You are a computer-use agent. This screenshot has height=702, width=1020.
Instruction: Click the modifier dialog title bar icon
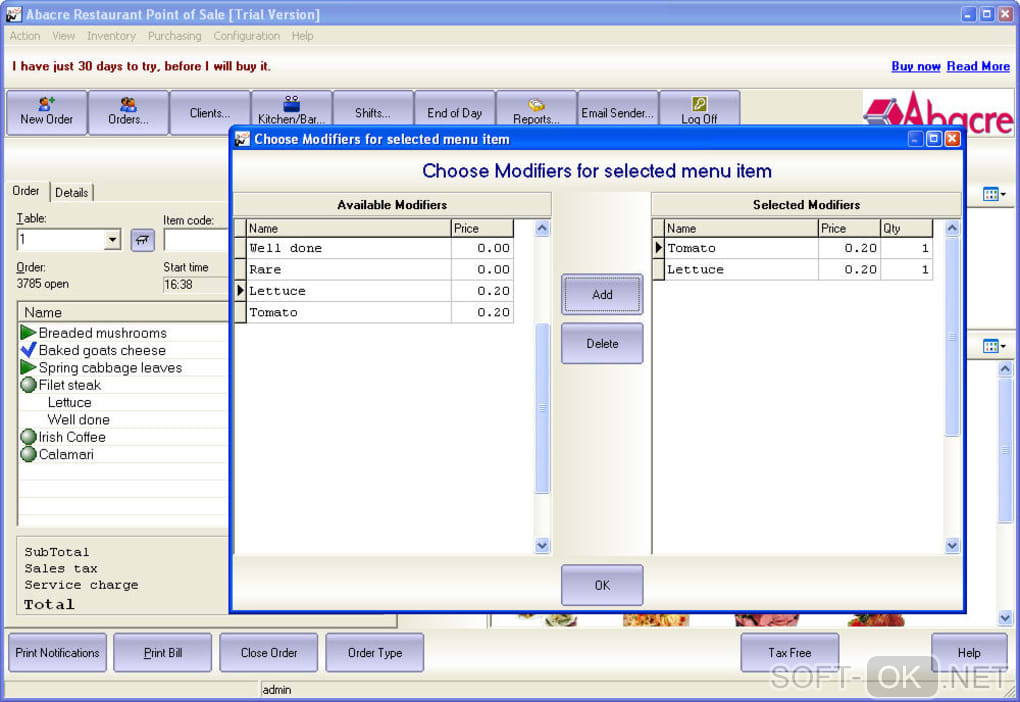coord(243,139)
